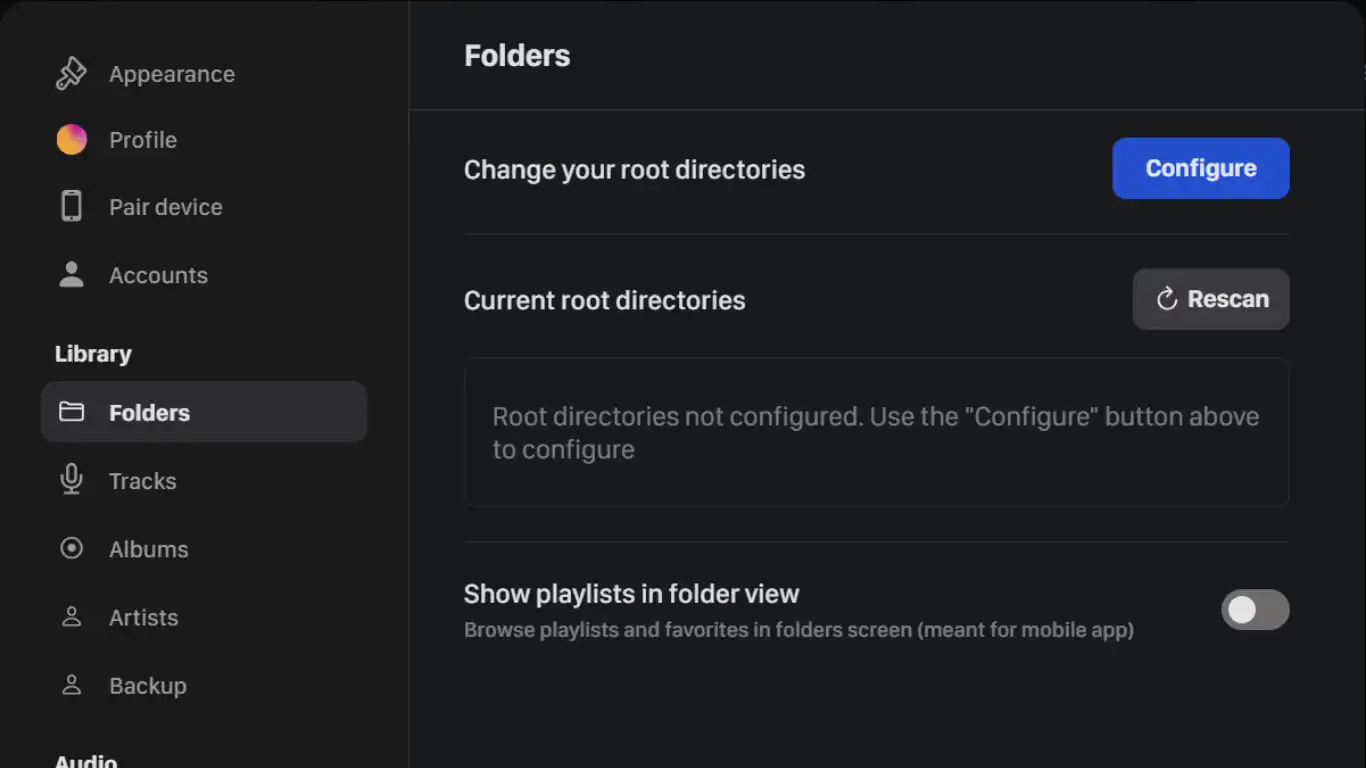Click the Pair device phone icon
This screenshot has width=1366, height=768.
coord(71,207)
